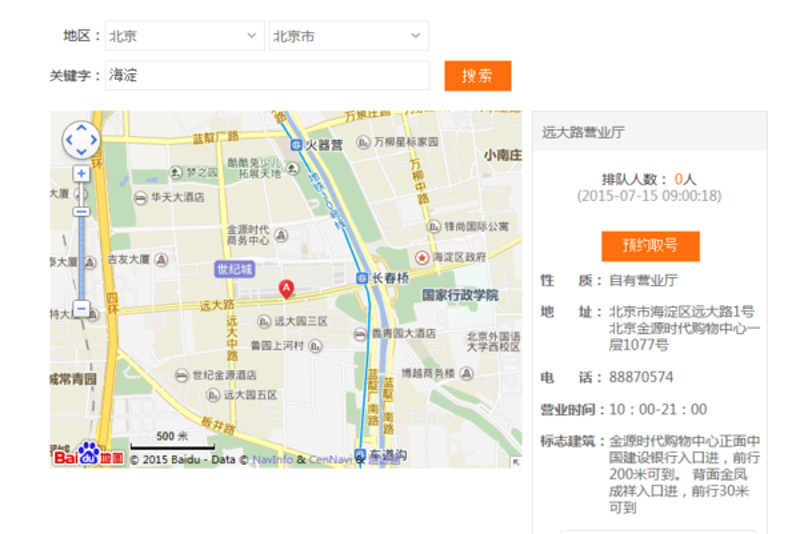Click the 远大路营业厅 panel title
Viewport: 800px width, 534px height.
tap(583, 133)
